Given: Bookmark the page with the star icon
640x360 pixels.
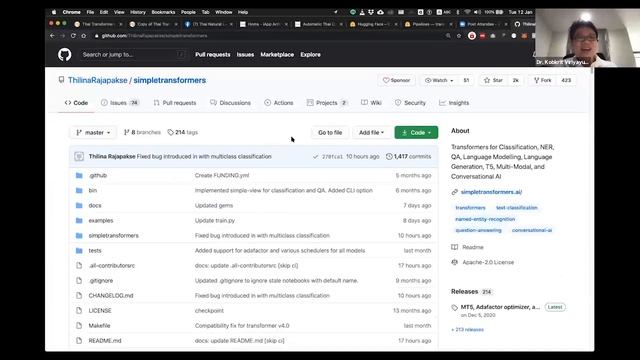Looking at the screenshot, I should 459,36.
